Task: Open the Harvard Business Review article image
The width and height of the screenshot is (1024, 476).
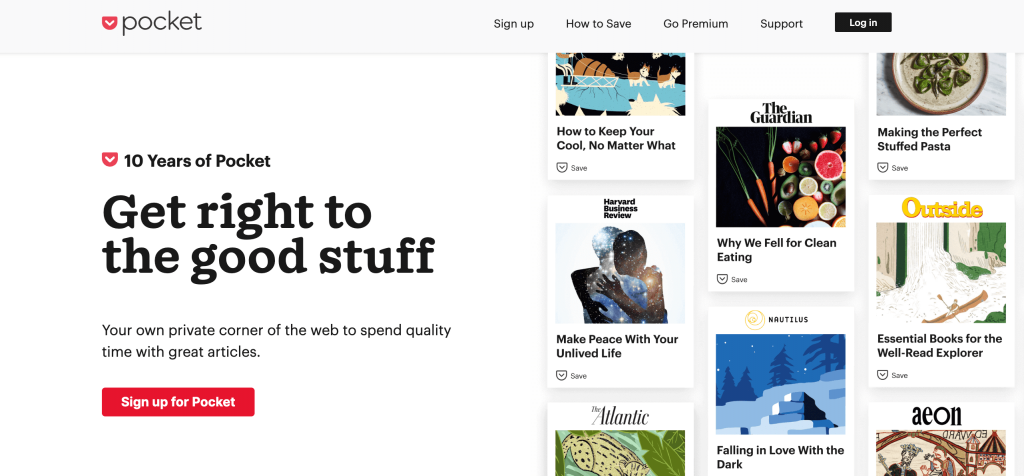Action: pos(620,273)
